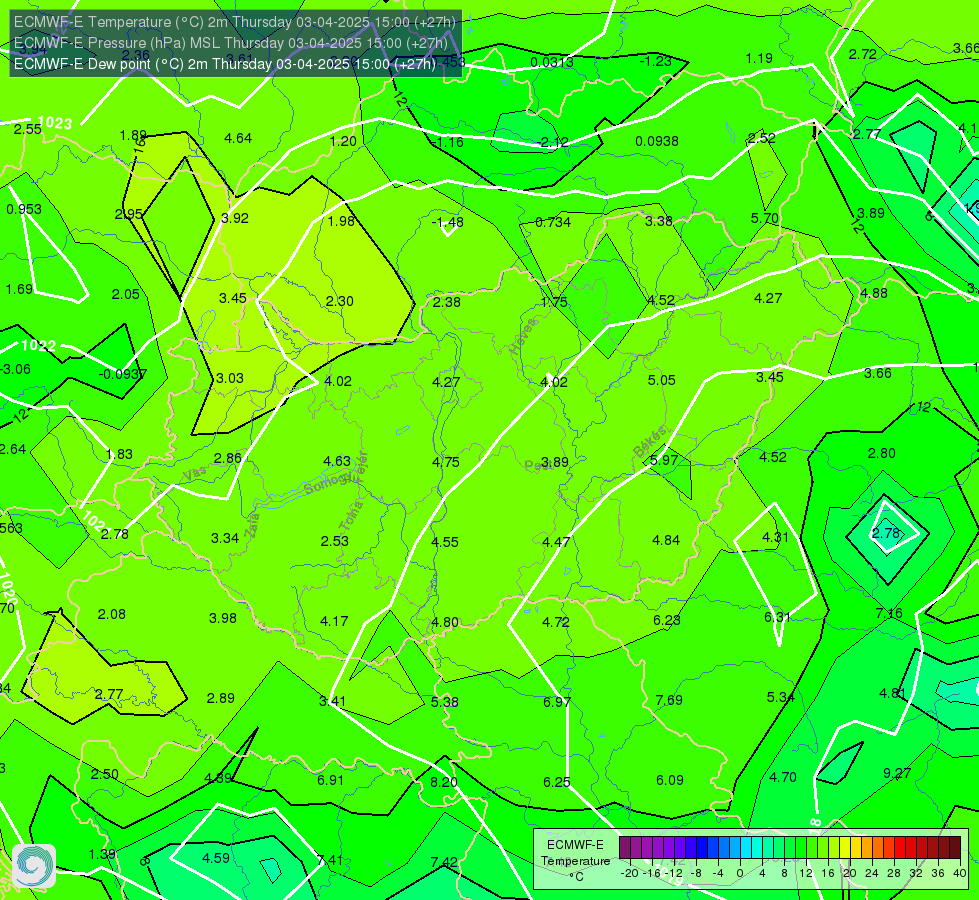Click the legend title 'ECMWF-E Temperature °C'
The height and width of the screenshot is (900, 979).
pyautogui.click(x=575, y=861)
